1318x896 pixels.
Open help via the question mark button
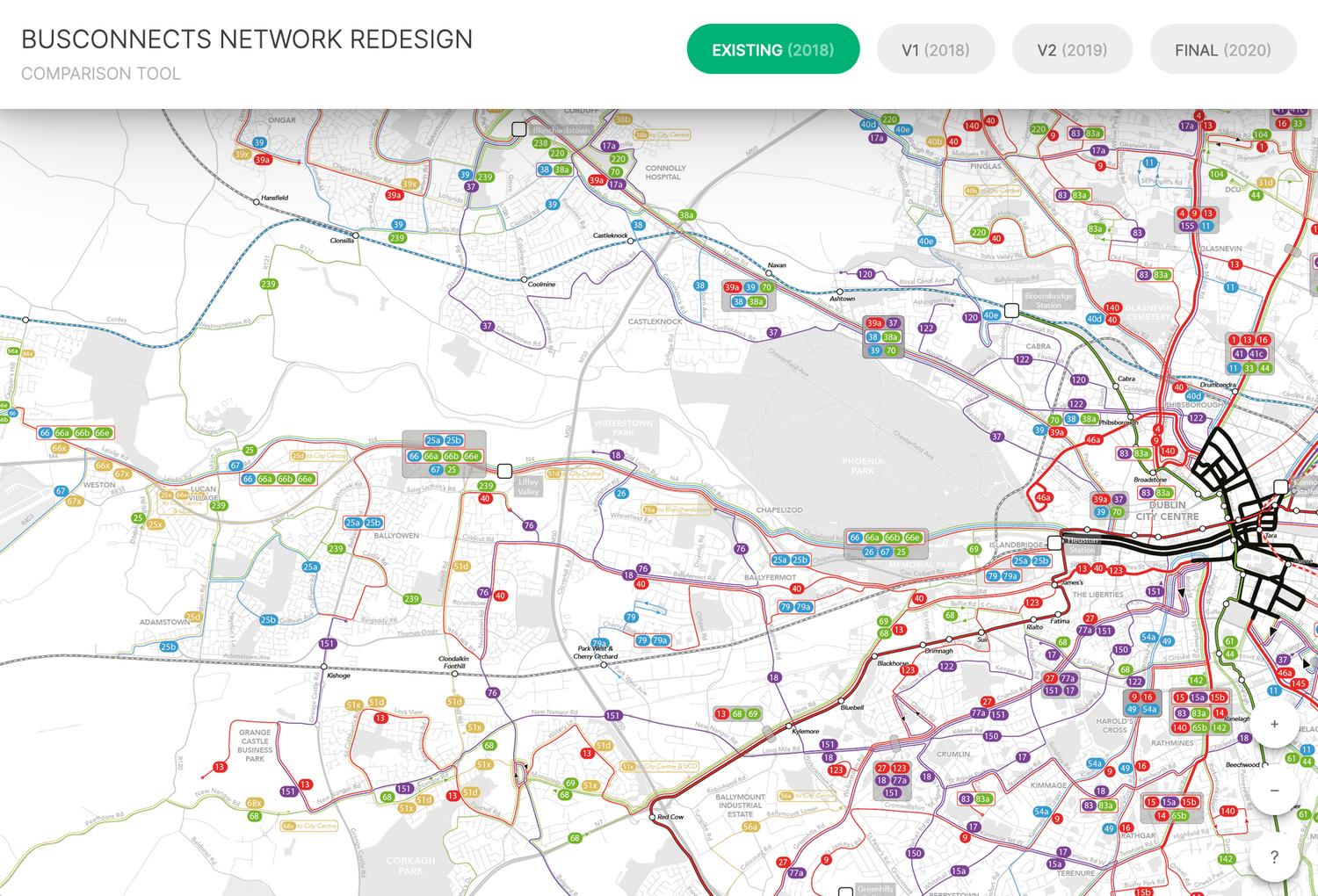point(1274,856)
